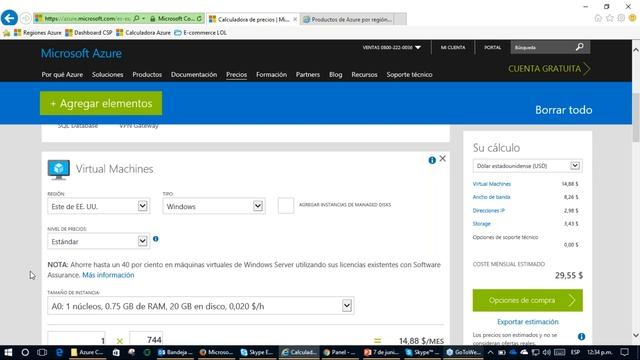Click the add-to-favorites bar star icon

[x=6, y=33]
